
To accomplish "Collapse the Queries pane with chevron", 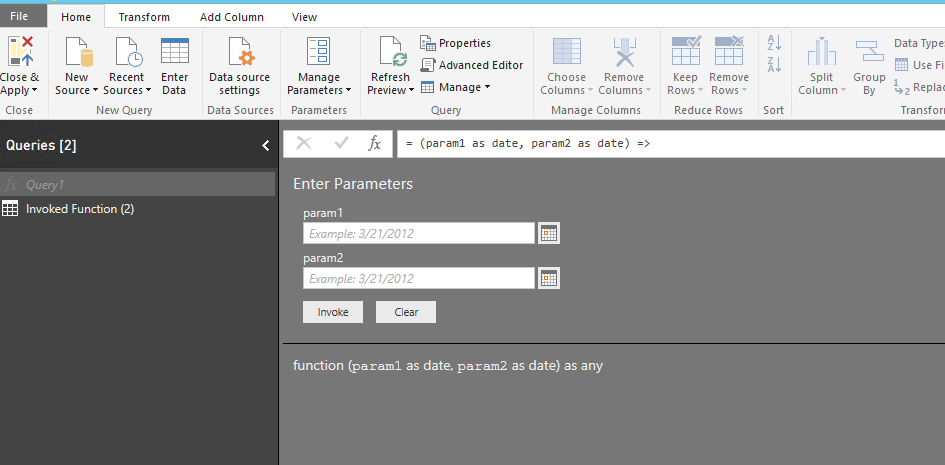I will 265,146.
